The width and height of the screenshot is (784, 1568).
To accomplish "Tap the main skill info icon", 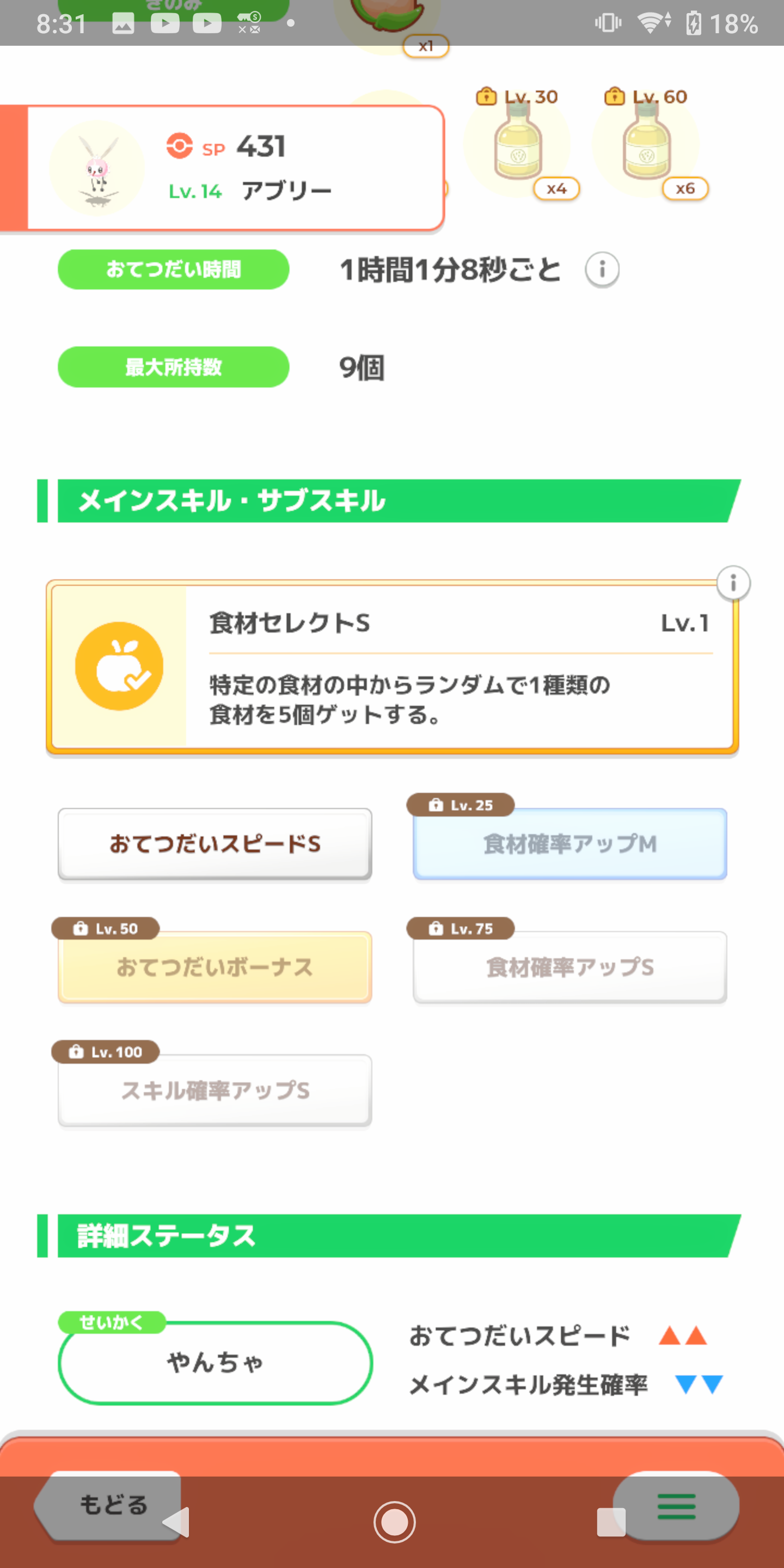I will [733, 583].
